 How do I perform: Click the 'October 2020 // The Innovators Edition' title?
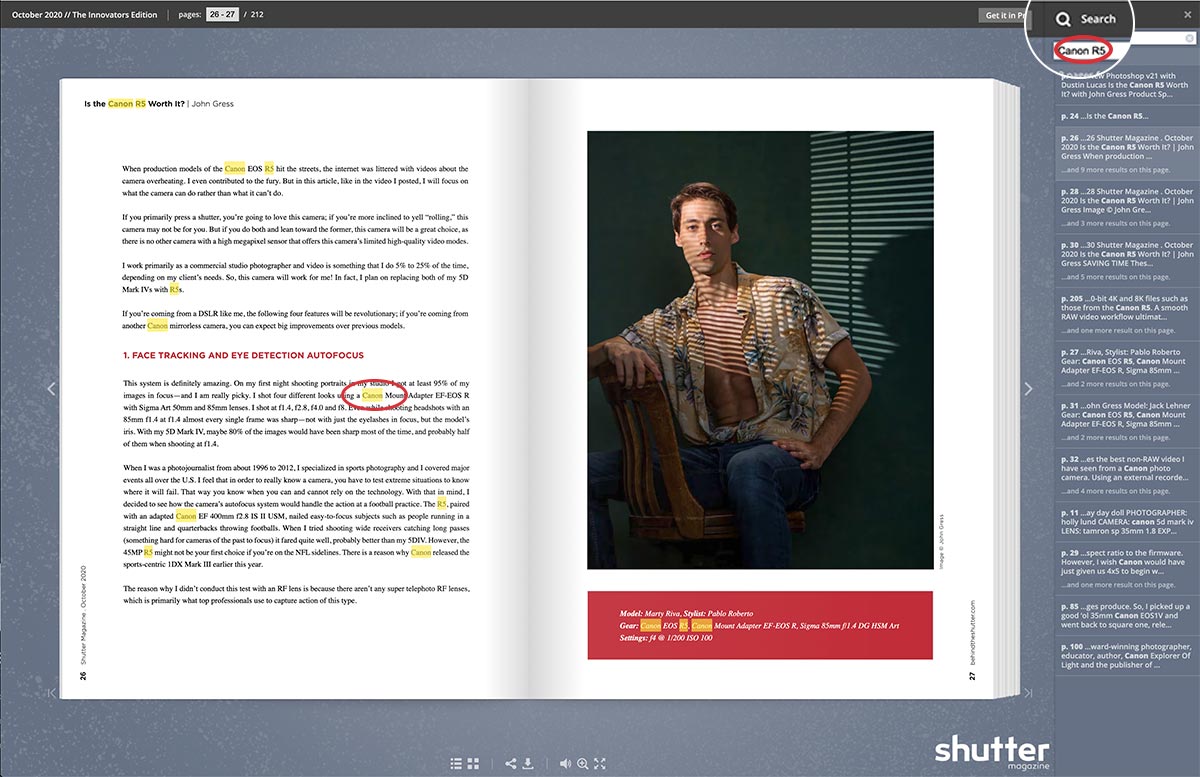click(85, 15)
